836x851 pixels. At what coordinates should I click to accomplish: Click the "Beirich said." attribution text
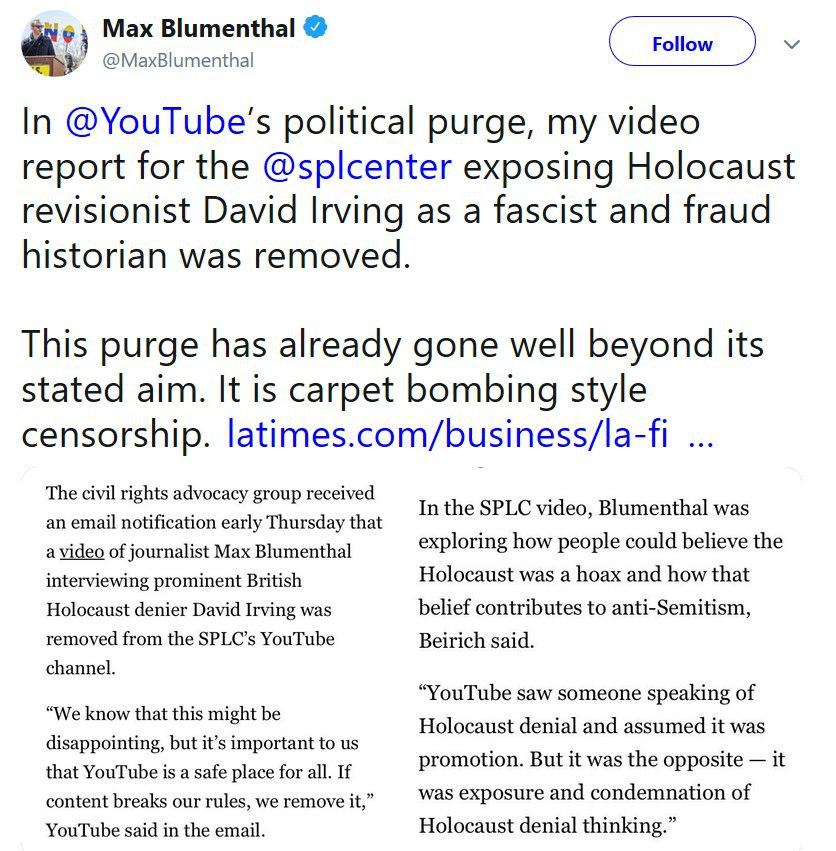[476, 641]
